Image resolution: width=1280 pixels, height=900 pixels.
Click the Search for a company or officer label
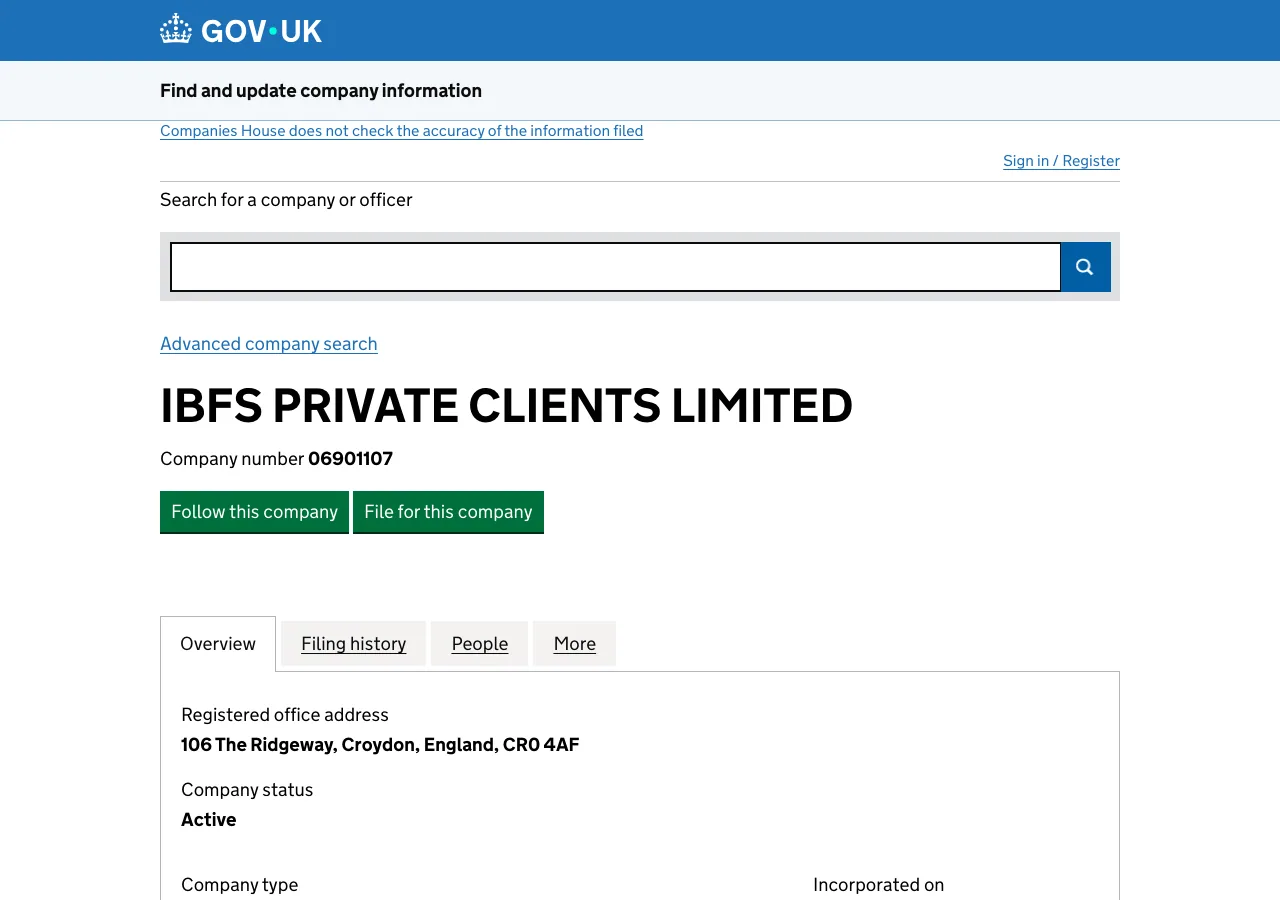(x=286, y=199)
